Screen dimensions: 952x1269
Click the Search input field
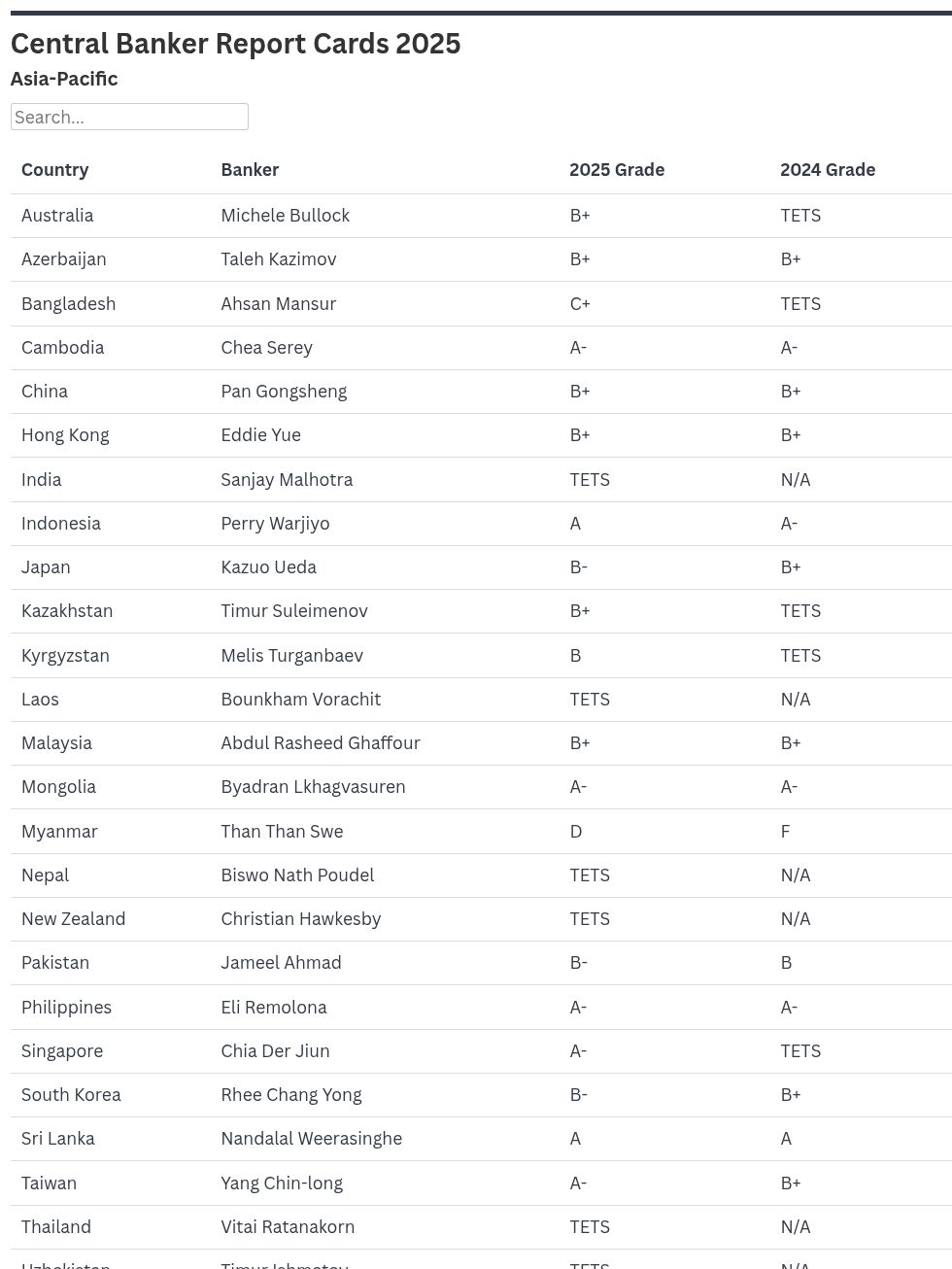[x=129, y=117]
